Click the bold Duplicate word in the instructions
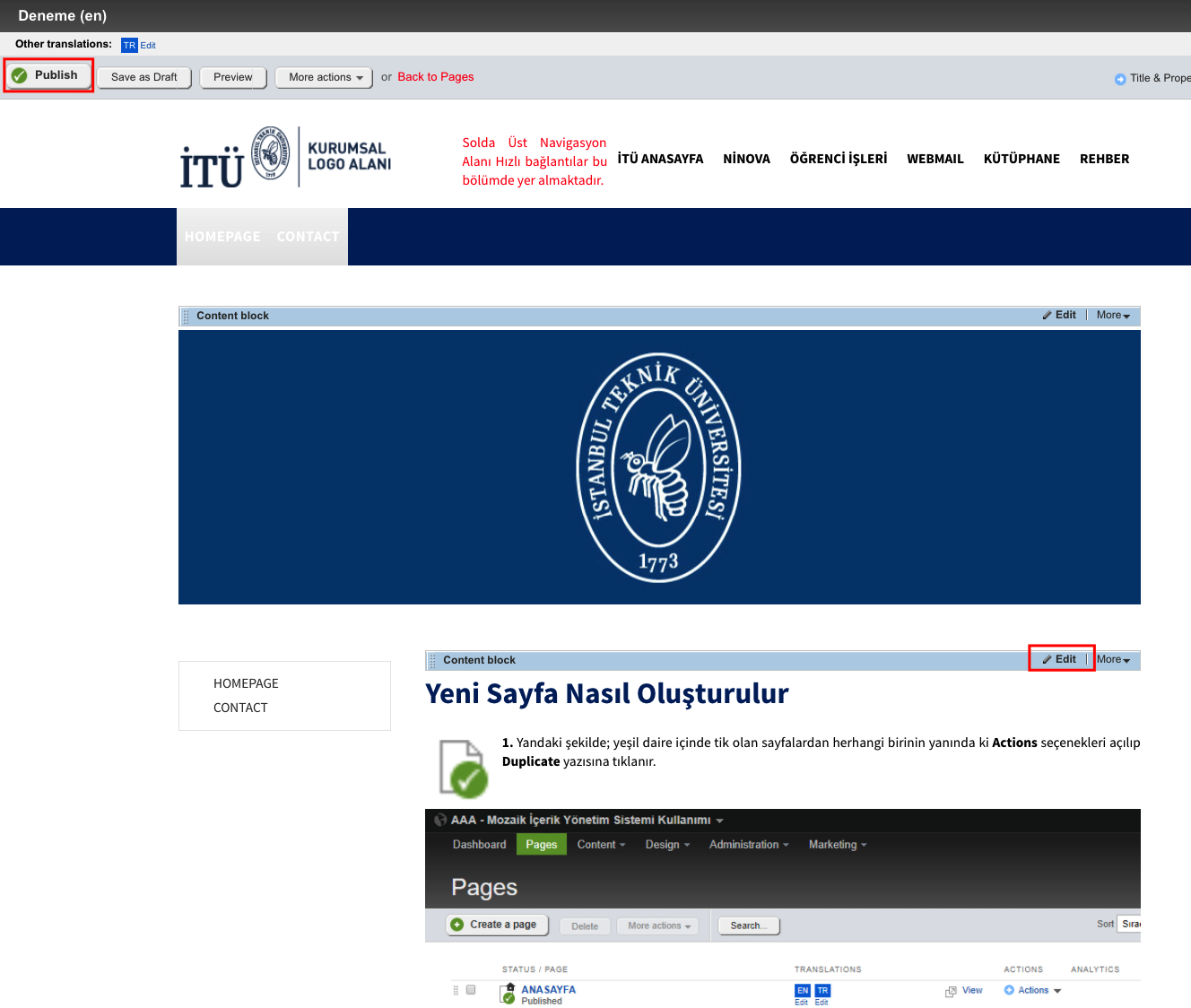Viewport: 1191px width, 1008px height. [531, 761]
